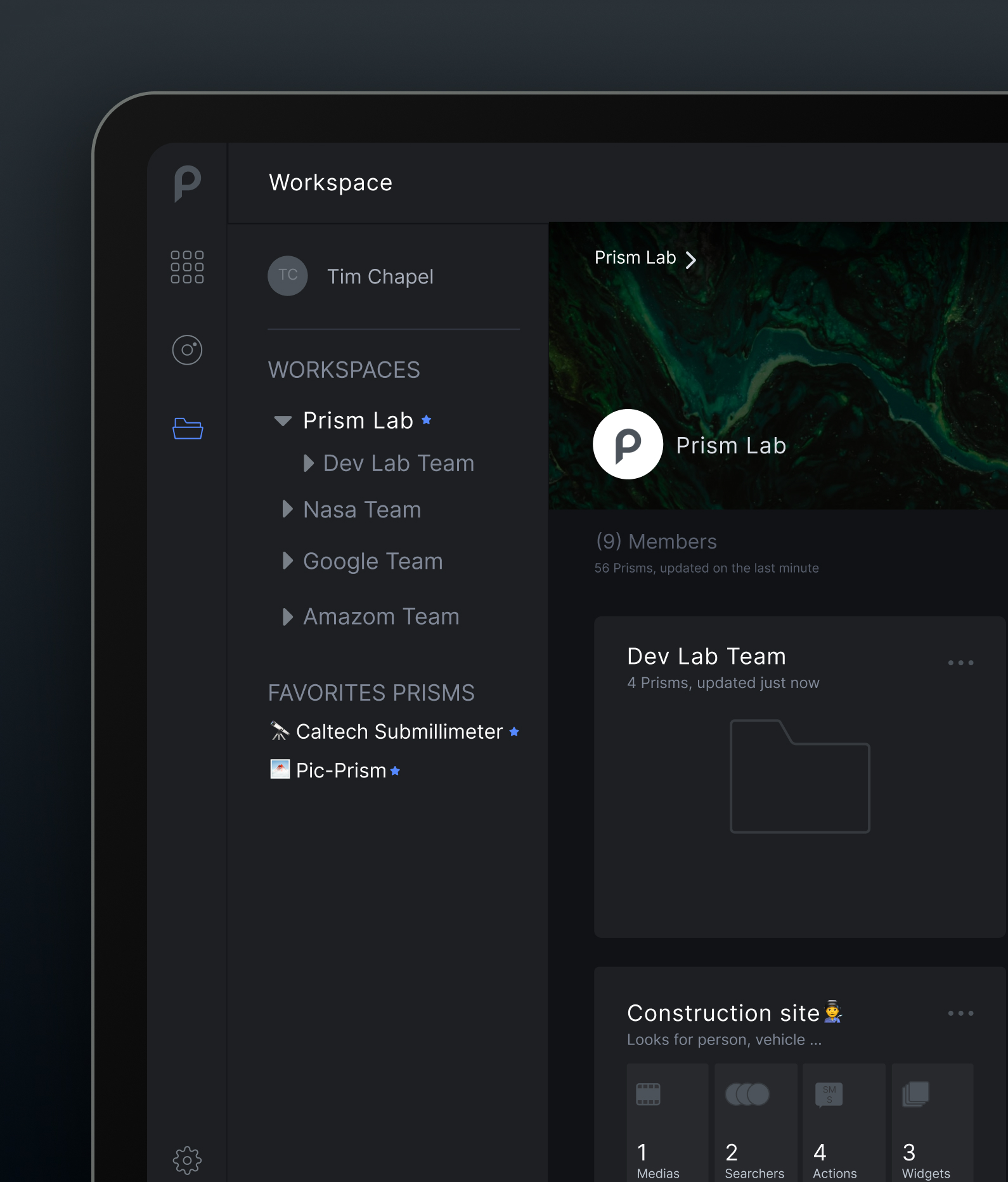
Task: Click the '3 Widgets' count
Action: [926, 1161]
